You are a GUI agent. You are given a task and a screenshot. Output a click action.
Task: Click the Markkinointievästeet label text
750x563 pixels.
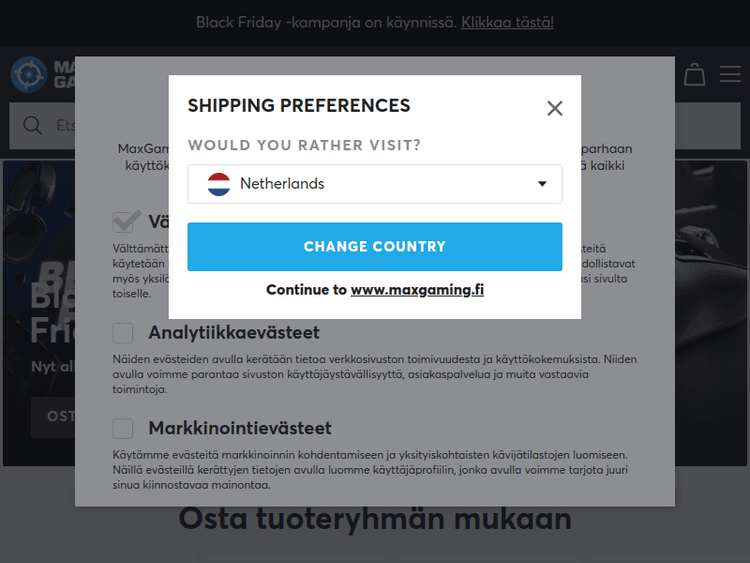click(x=240, y=428)
